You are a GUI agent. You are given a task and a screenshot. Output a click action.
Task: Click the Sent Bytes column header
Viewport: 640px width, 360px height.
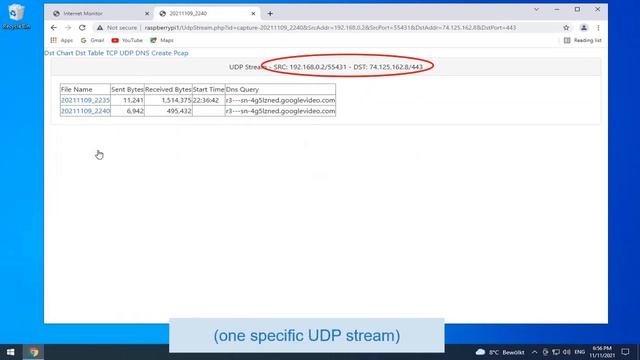127,89
